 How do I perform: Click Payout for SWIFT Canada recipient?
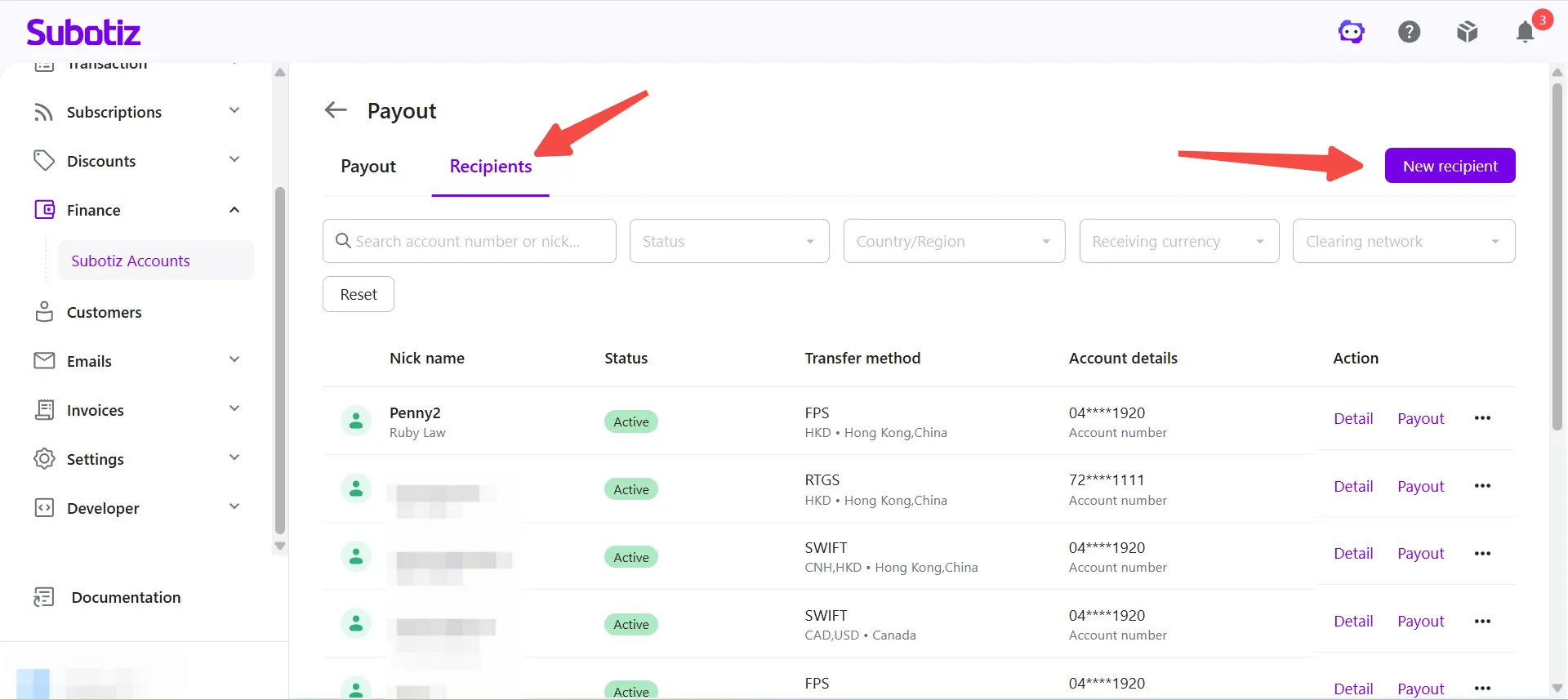point(1421,621)
